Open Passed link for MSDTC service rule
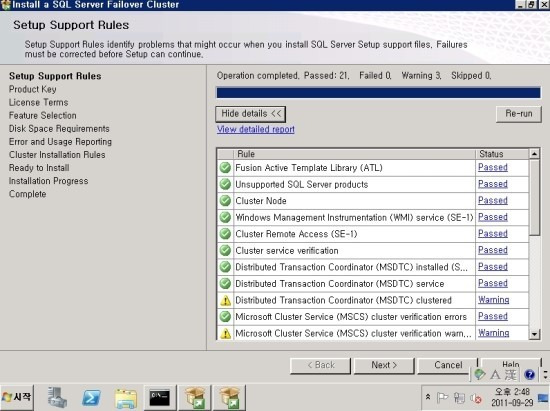Viewport: 550px width, 411px height. (492, 283)
